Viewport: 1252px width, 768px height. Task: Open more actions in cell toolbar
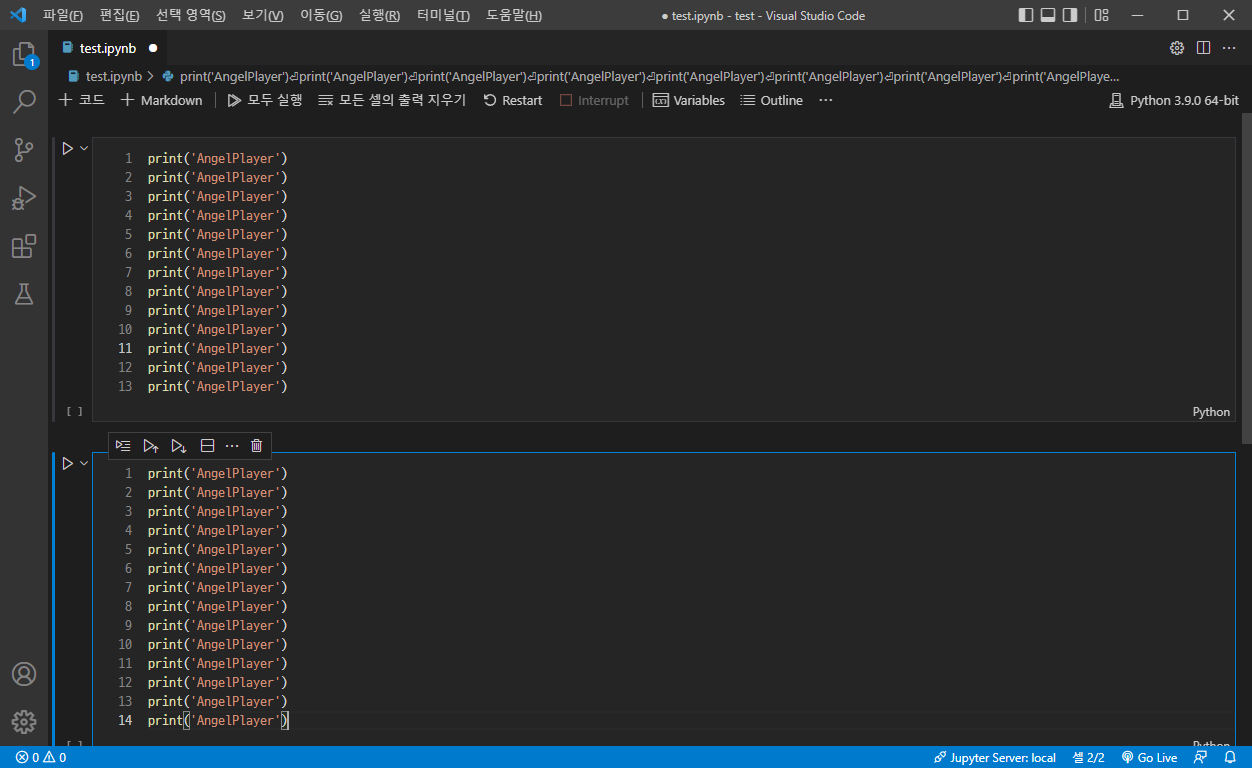pos(232,445)
